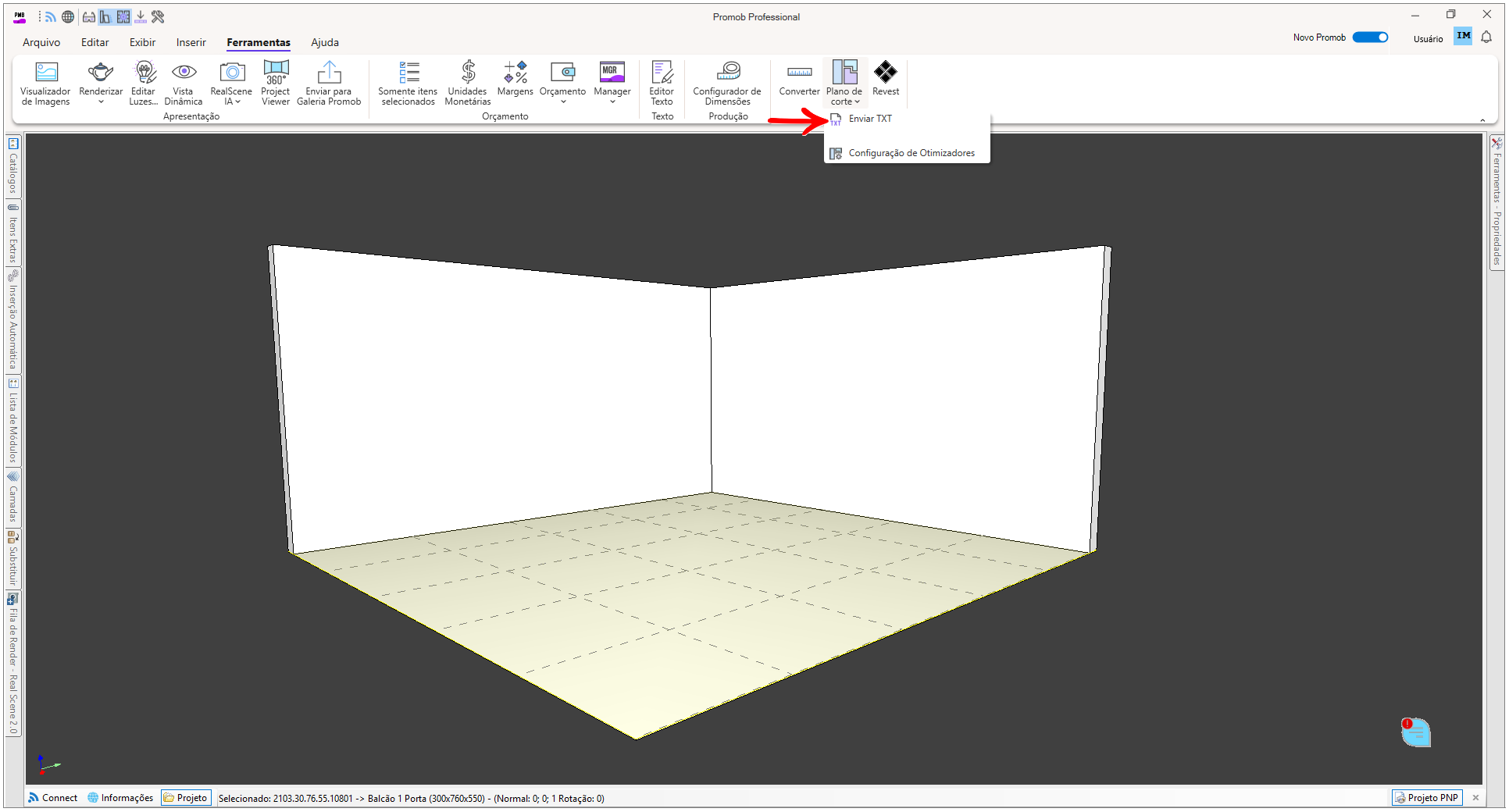Image resolution: width=1509 pixels, height=812 pixels.
Task: Open the notification bell icon
Action: [x=1487, y=37]
